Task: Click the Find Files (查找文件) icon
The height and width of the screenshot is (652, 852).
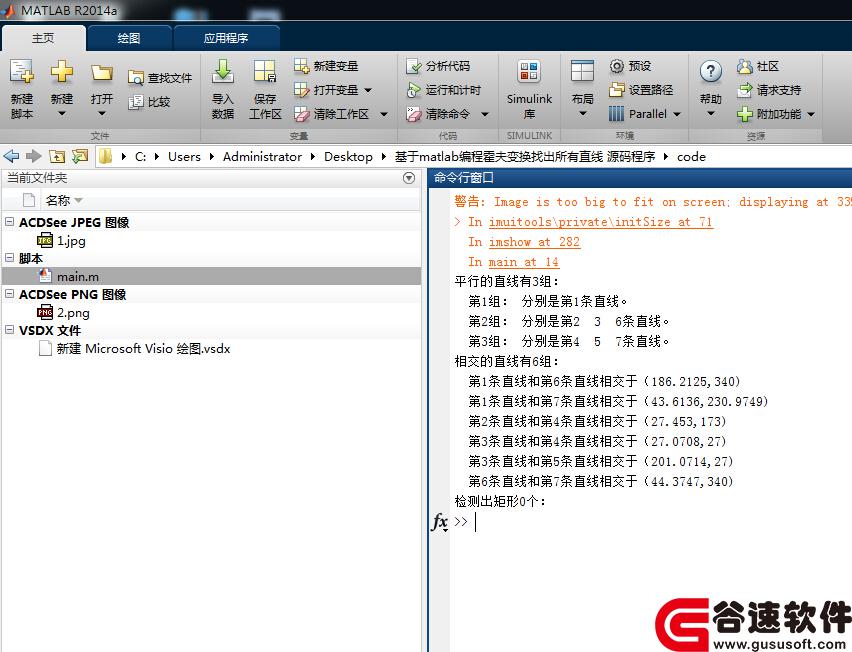Action: pos(135,78)
